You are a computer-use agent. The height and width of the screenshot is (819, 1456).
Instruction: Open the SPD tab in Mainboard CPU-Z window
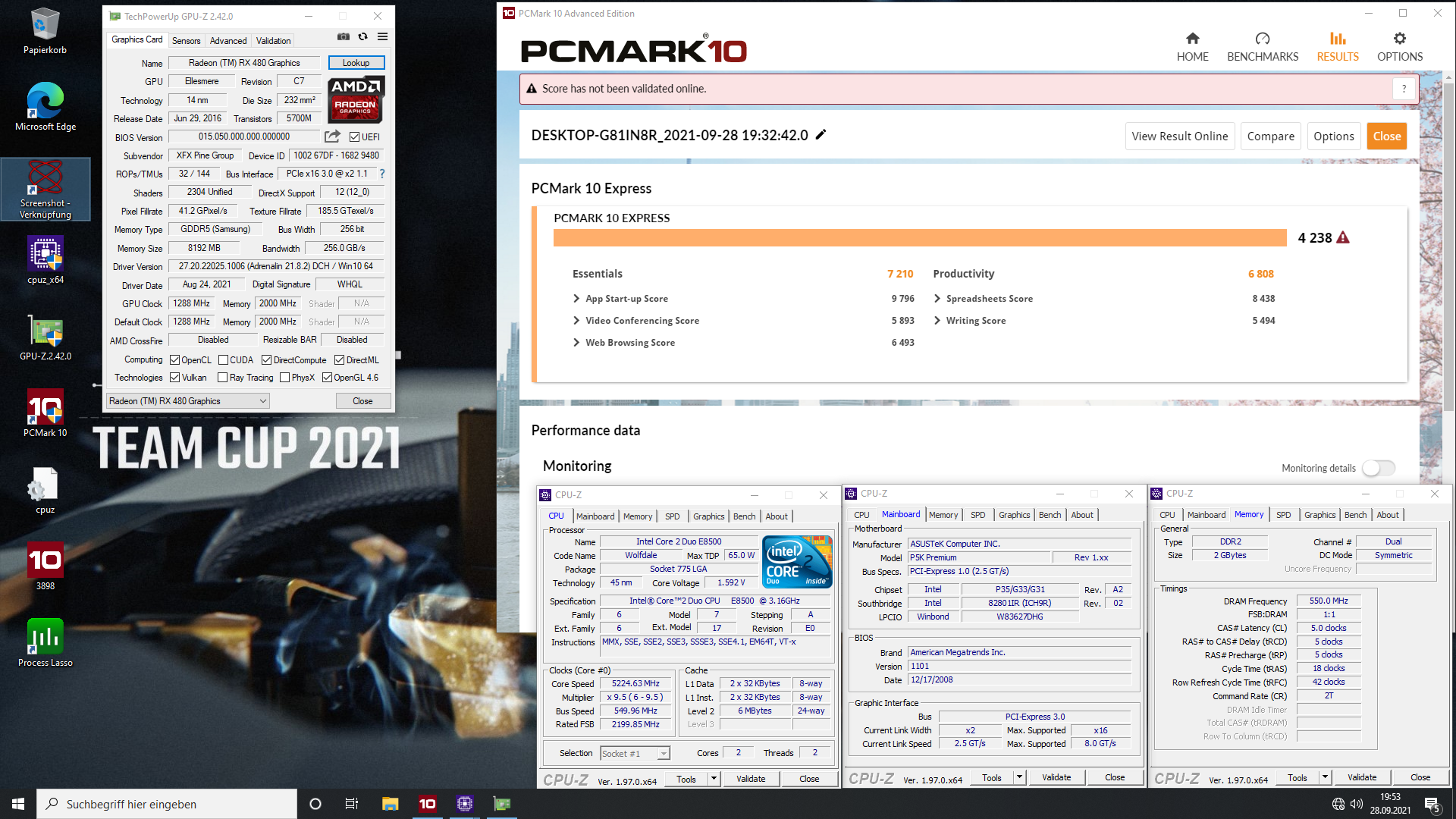click(x=978, y=515)
